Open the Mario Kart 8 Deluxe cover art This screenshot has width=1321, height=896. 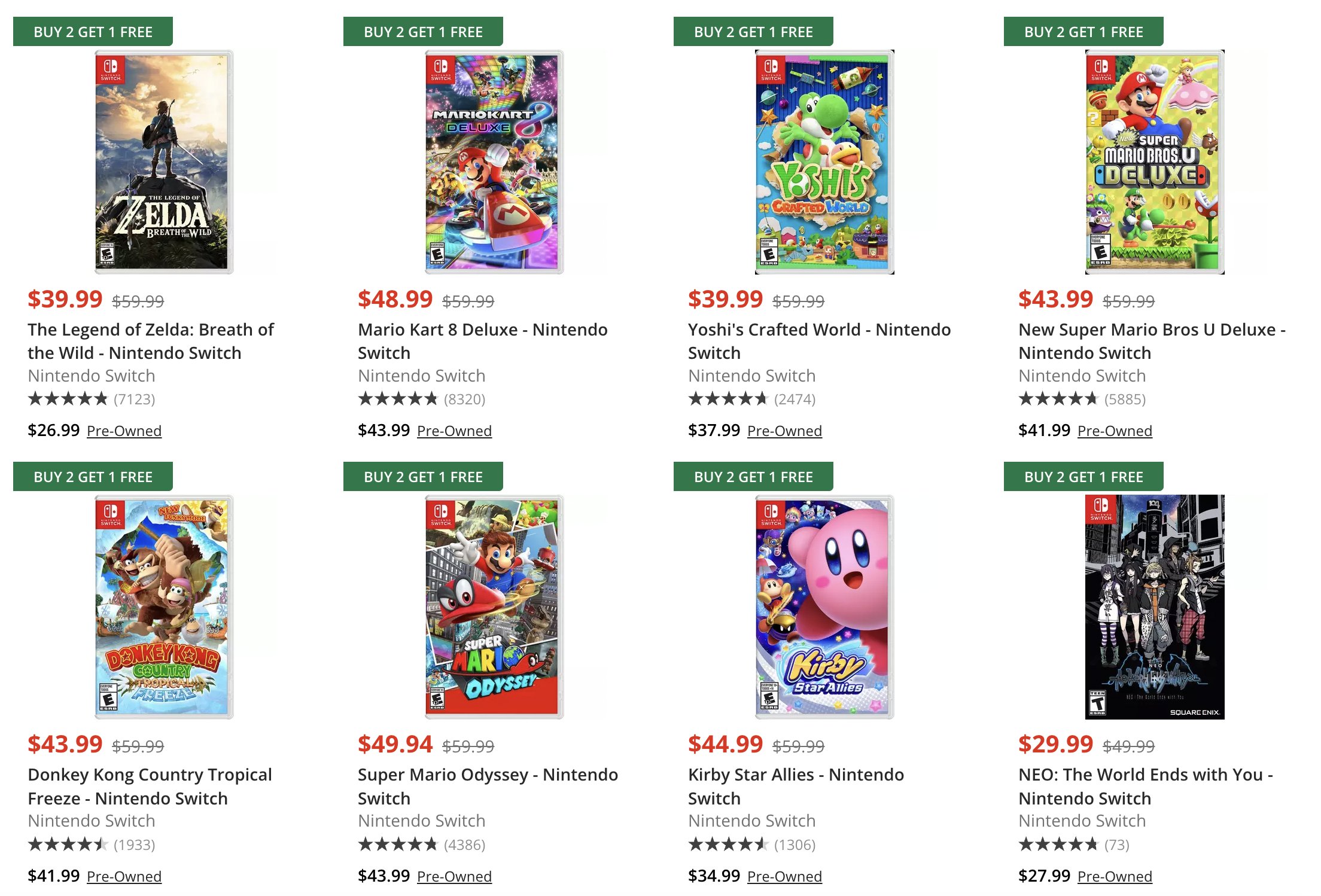click(x=494, y=162)
